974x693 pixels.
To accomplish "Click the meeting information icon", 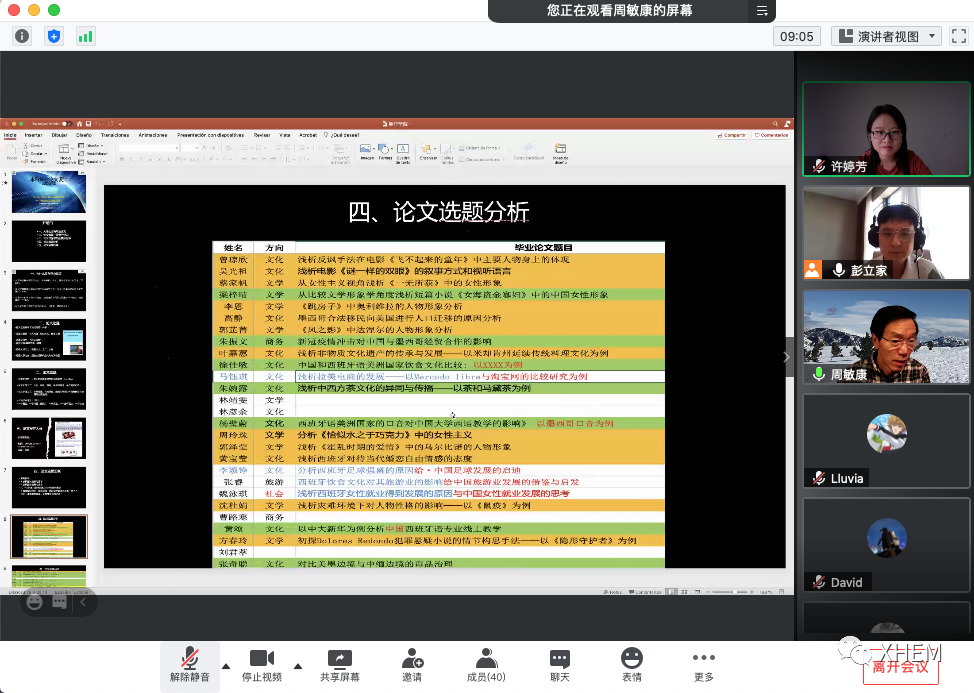I will coord(22,36).
